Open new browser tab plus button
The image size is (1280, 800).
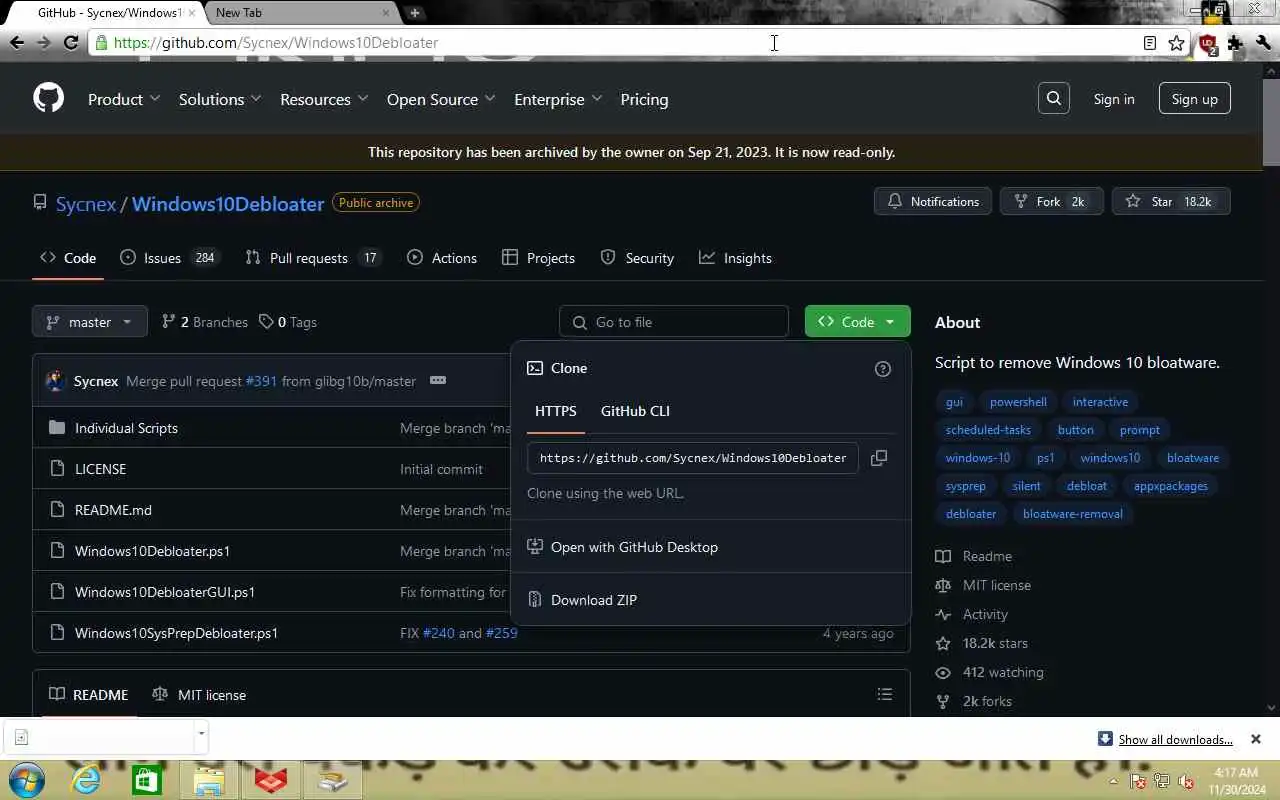tap(414, 12)
